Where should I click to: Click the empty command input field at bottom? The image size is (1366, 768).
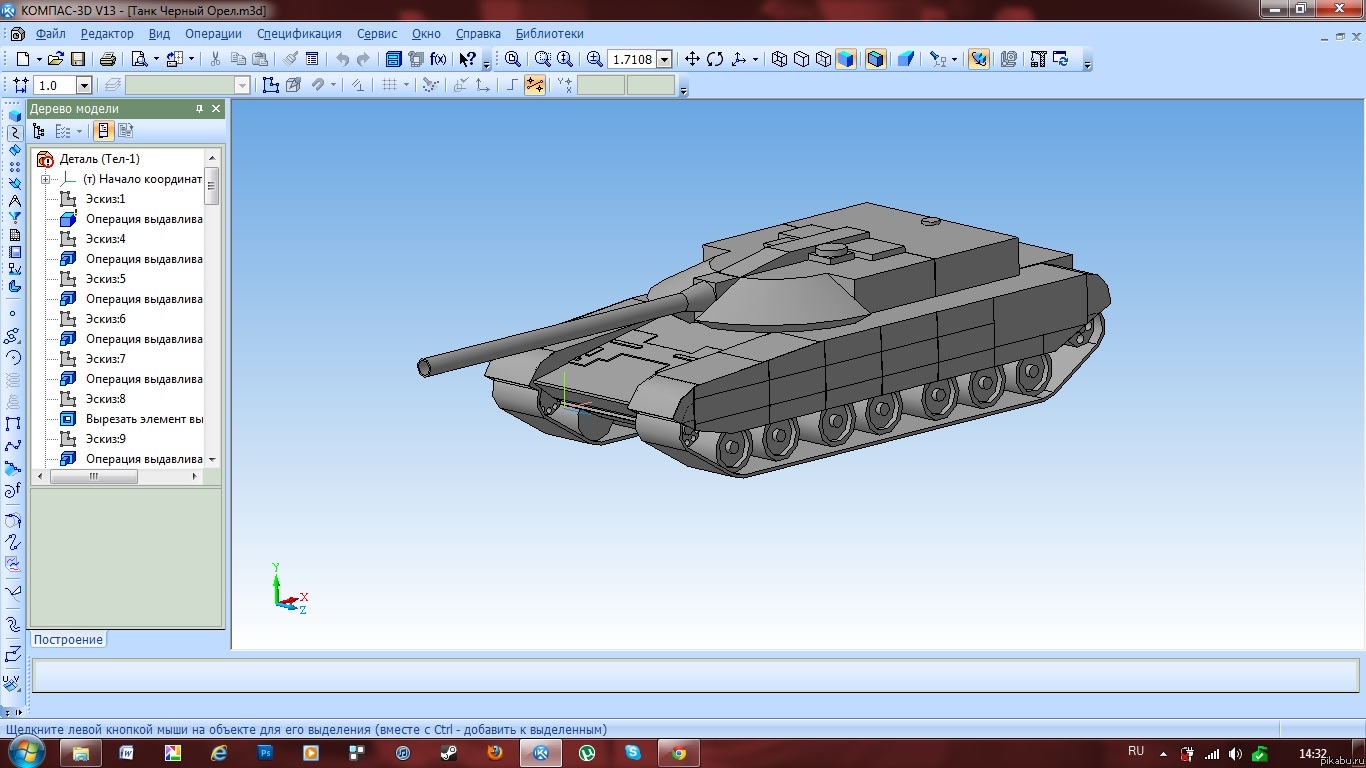(696, 676)
